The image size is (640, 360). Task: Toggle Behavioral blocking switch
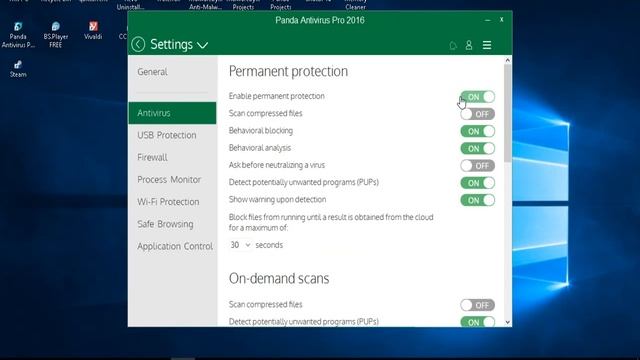coord(478,131)
